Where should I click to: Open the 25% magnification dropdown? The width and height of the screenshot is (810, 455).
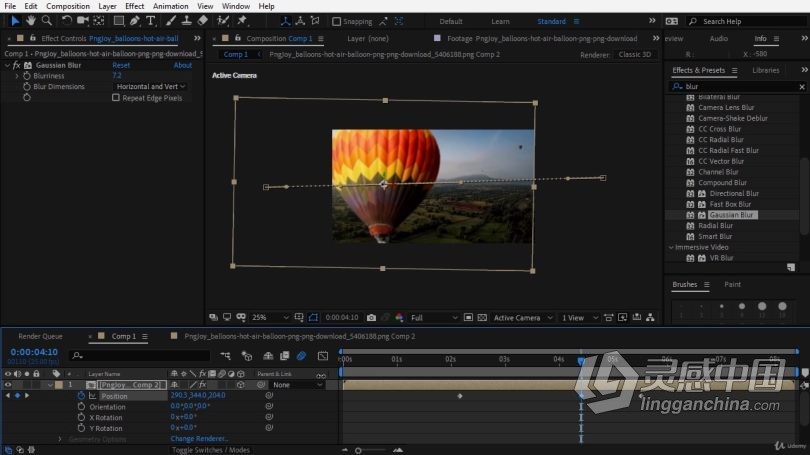pos(270,318)
